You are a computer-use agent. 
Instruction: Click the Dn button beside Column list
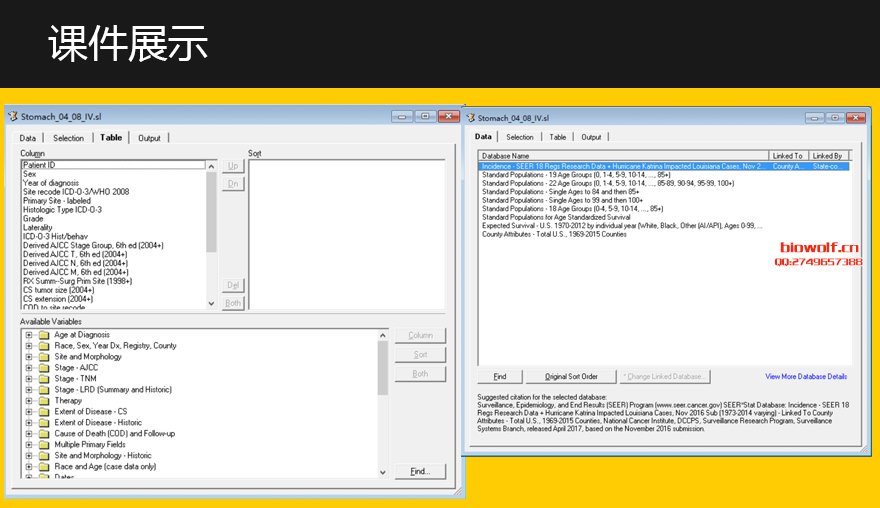233,184
